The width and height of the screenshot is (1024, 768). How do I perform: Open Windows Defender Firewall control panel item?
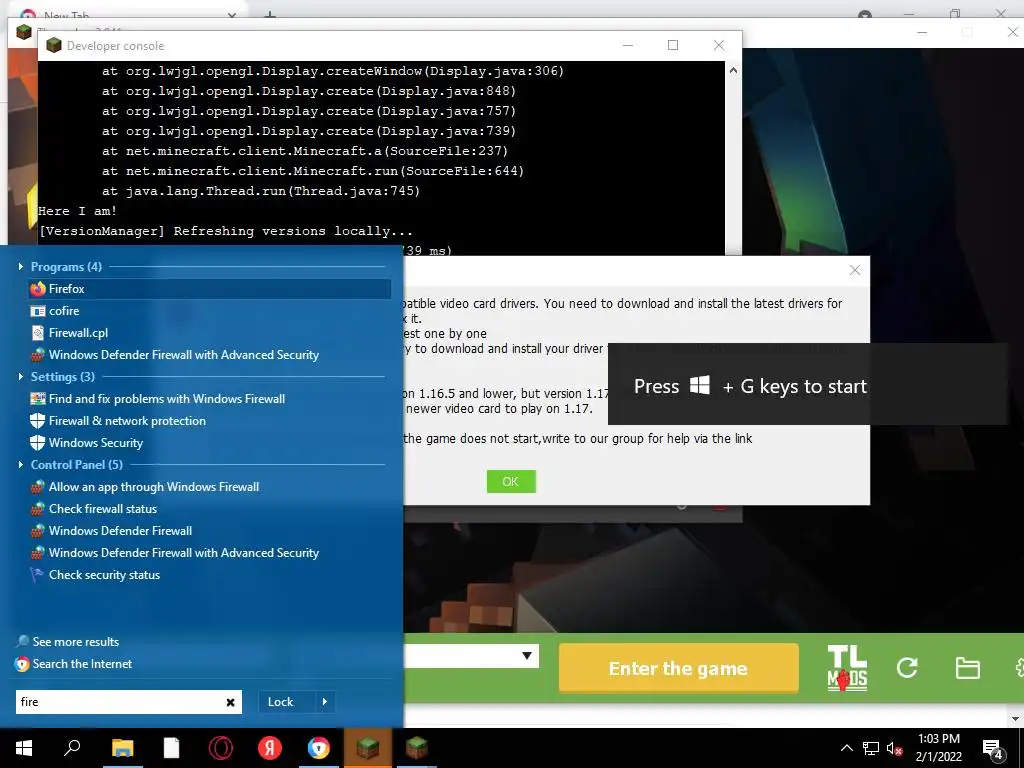pos(111,531)
